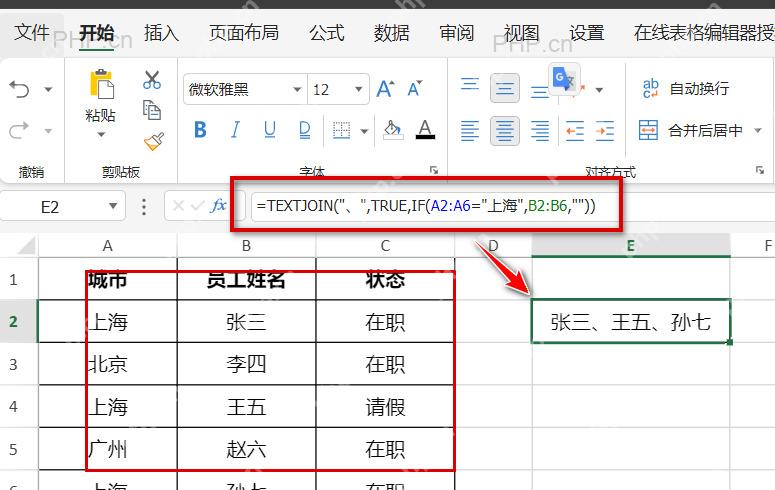Open the font size 12 dropdown
The width and height of the screenshot is (775, 490).
point(358,89)
